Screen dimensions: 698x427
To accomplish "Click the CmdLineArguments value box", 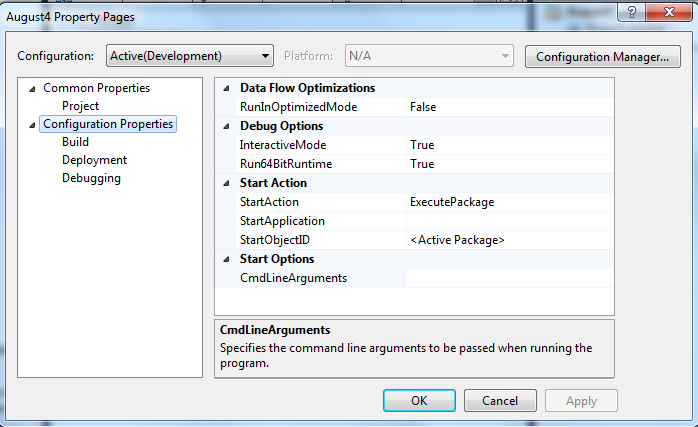I will (509, 278).
